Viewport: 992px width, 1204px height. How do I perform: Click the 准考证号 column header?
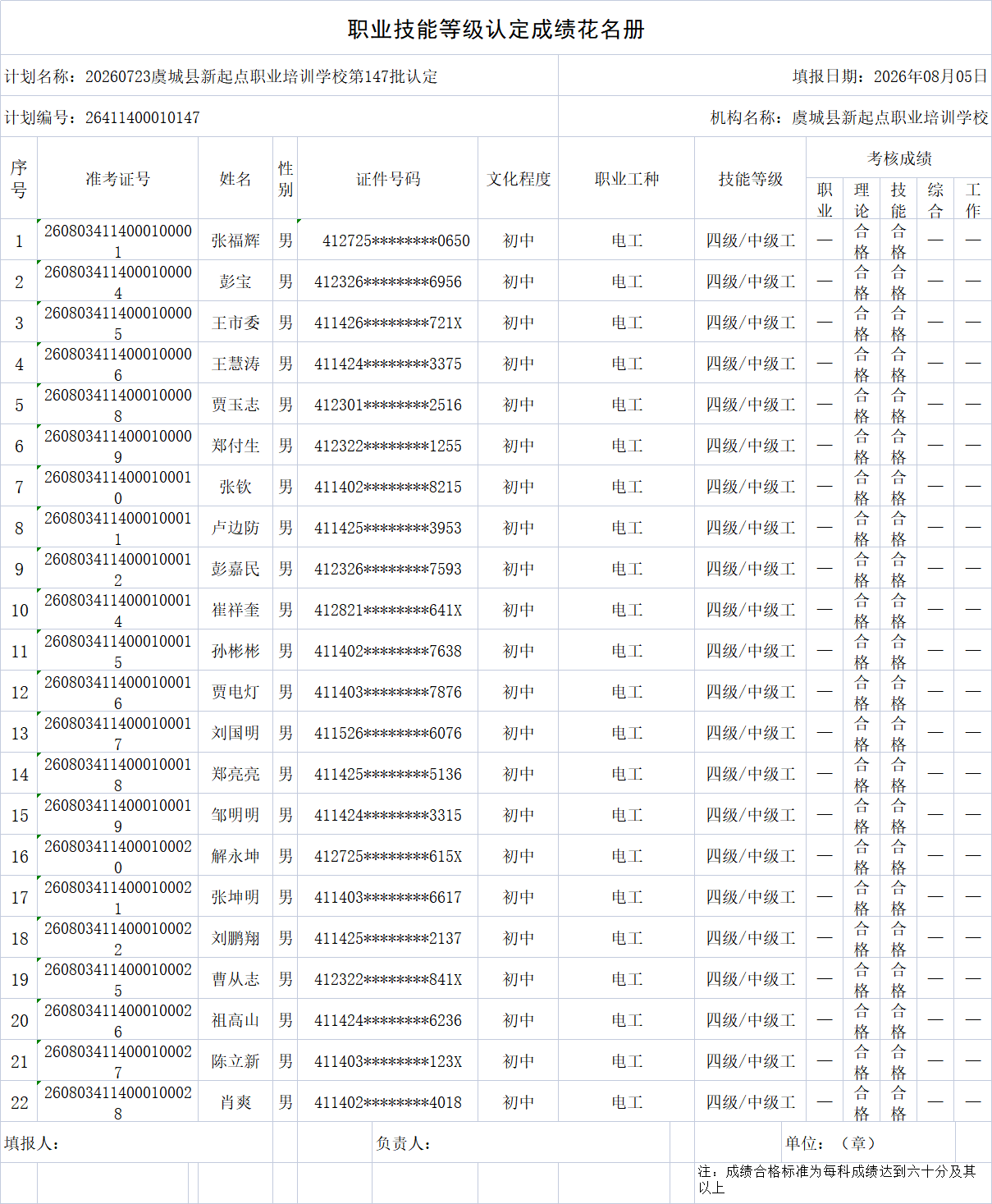click(x=118, y=178)
